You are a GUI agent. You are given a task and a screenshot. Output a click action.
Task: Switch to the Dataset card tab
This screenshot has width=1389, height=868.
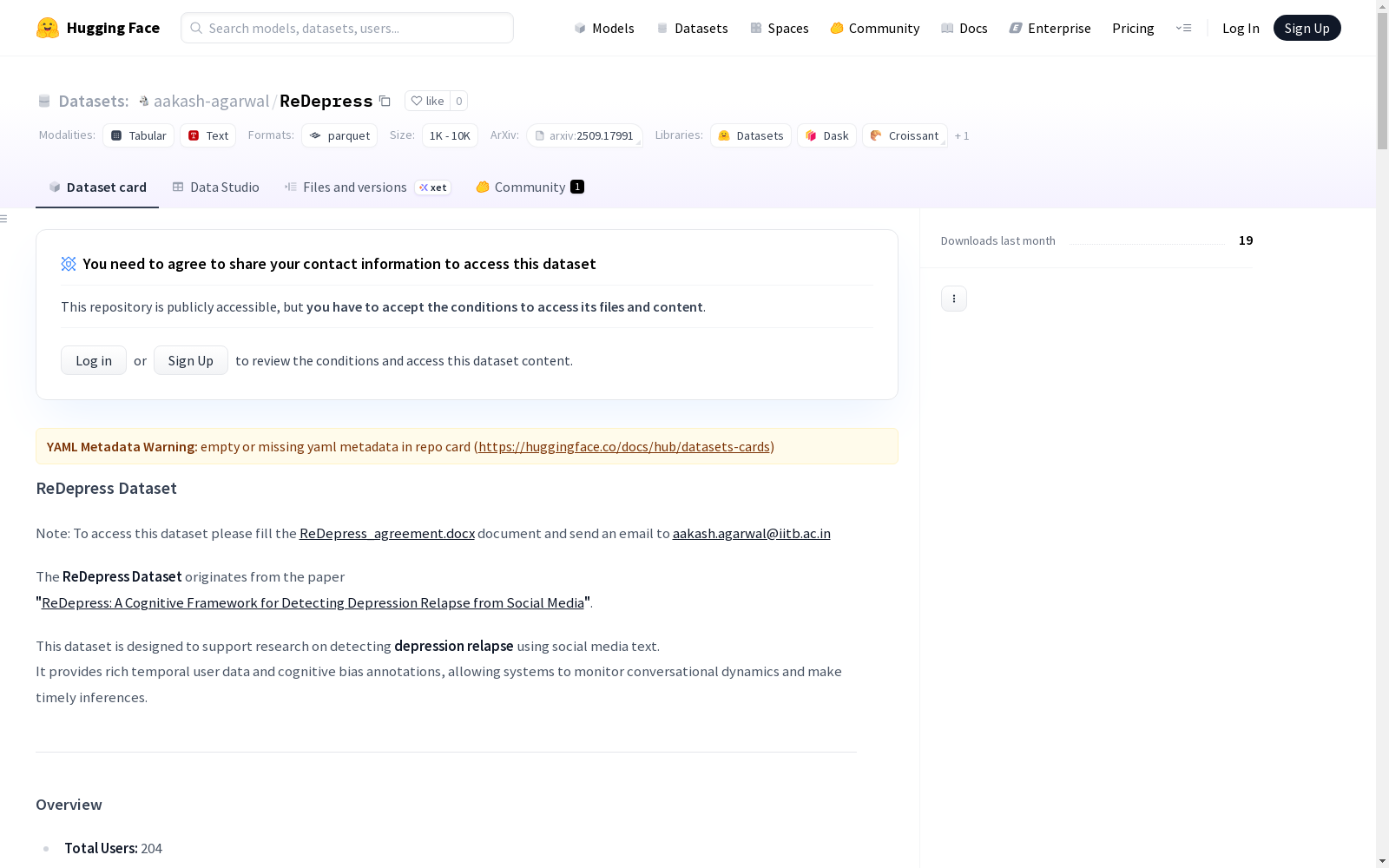pyautogui.click(x=97, y=187)
